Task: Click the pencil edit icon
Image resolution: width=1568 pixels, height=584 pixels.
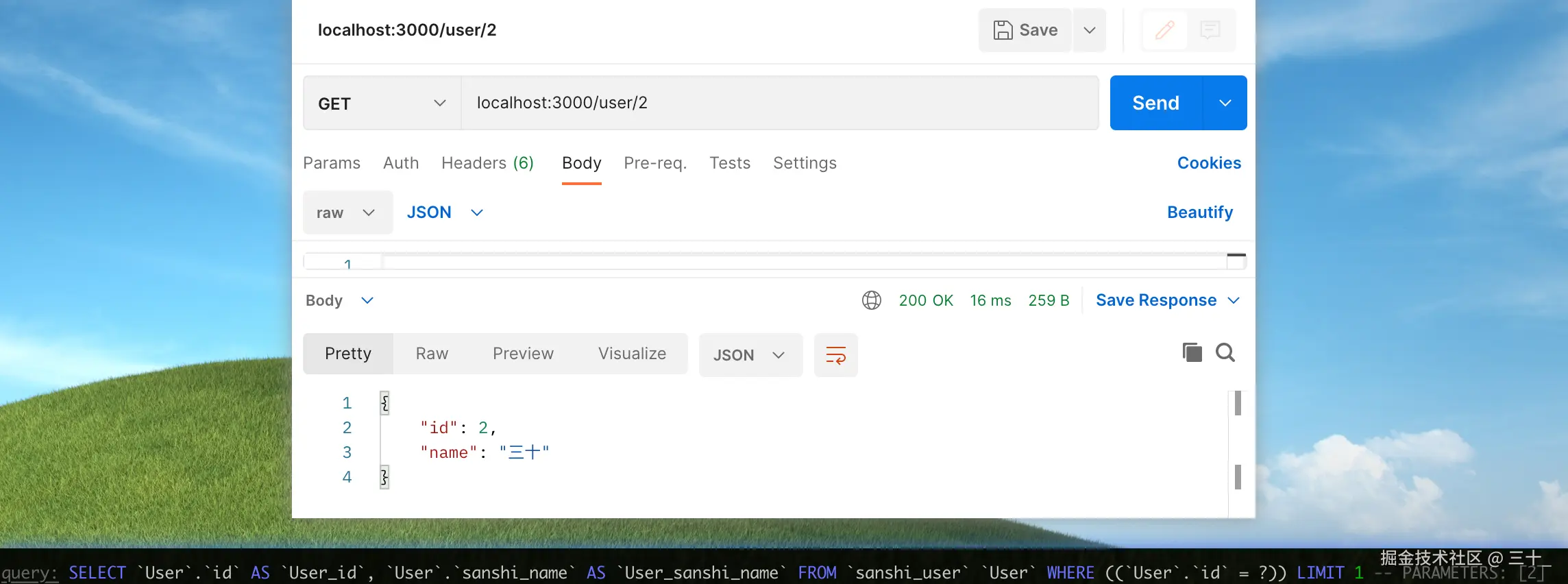Action: click(x=1165, y=30)
